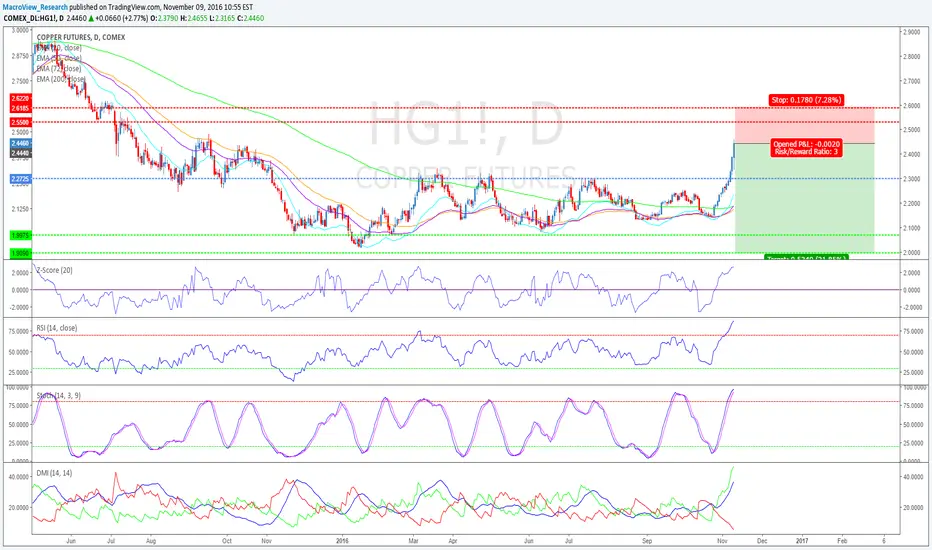Screen dimensions: 932x550
Task: Select the EMA (200, close) legend entry
Action: point(60,78)
